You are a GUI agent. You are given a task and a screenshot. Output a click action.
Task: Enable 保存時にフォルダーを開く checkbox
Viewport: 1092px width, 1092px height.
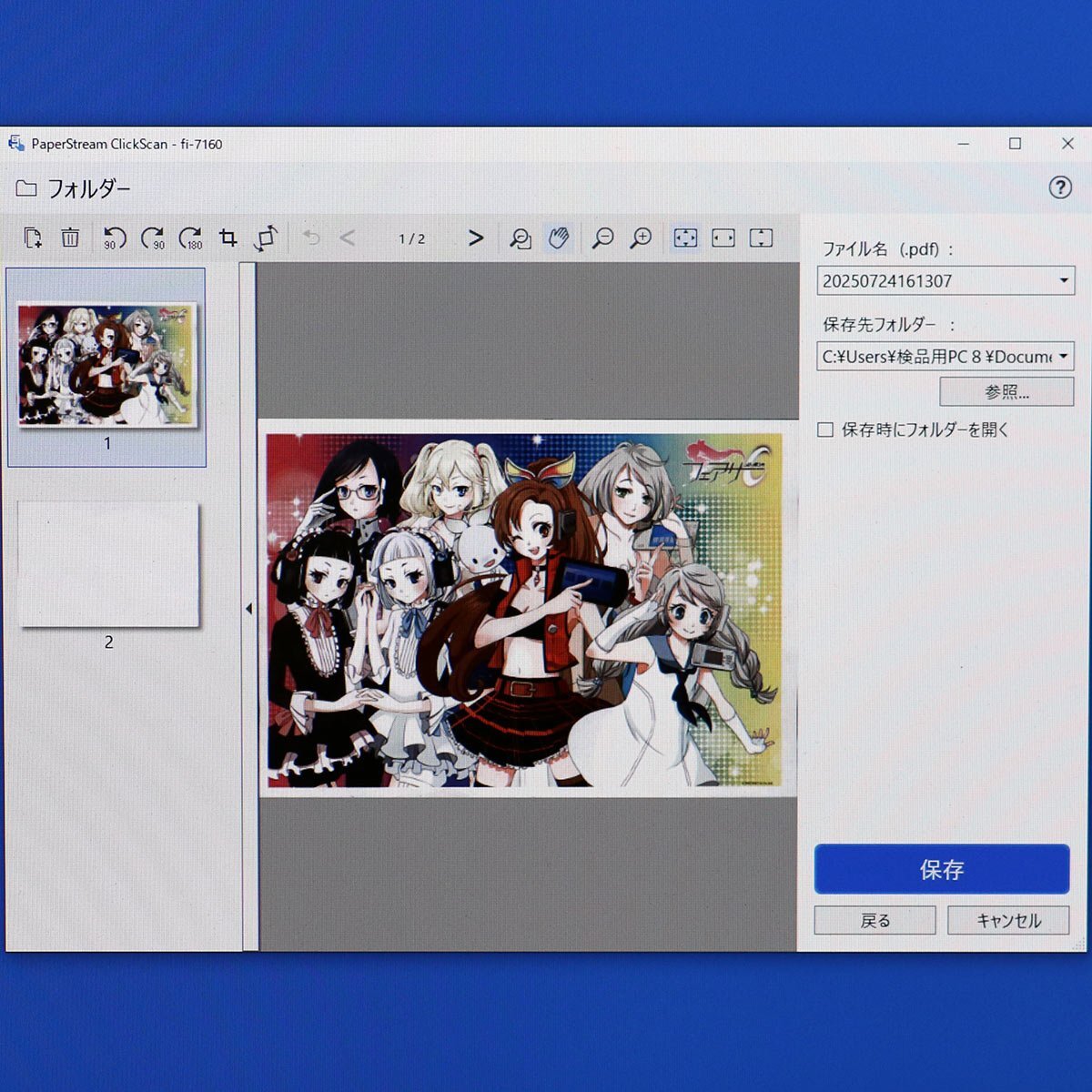pyautogui.click(x=825, y=430)
